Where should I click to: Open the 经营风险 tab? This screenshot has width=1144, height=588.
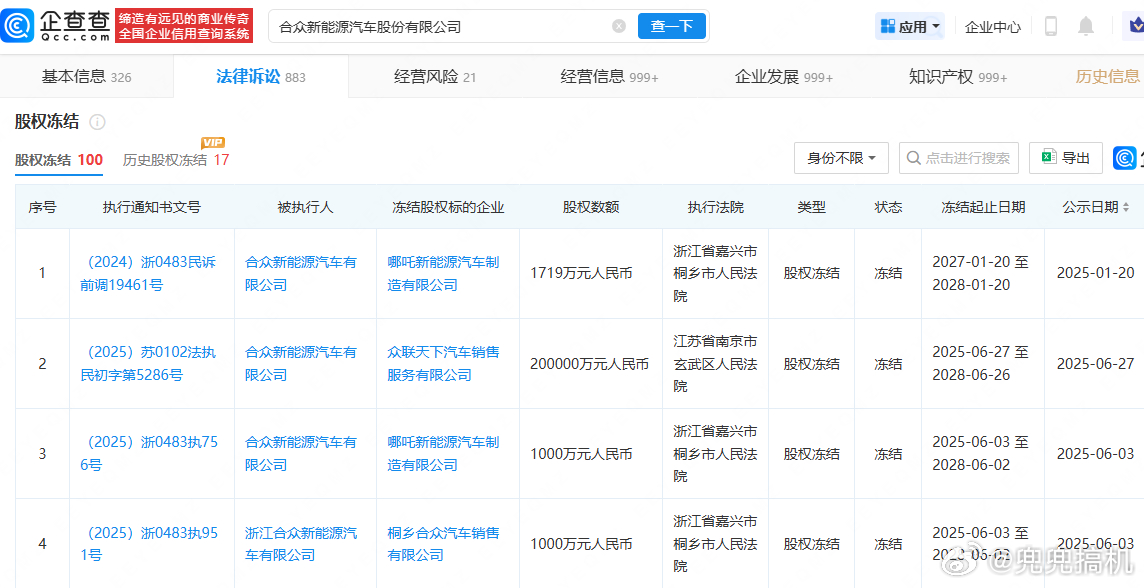pos(435,77)
